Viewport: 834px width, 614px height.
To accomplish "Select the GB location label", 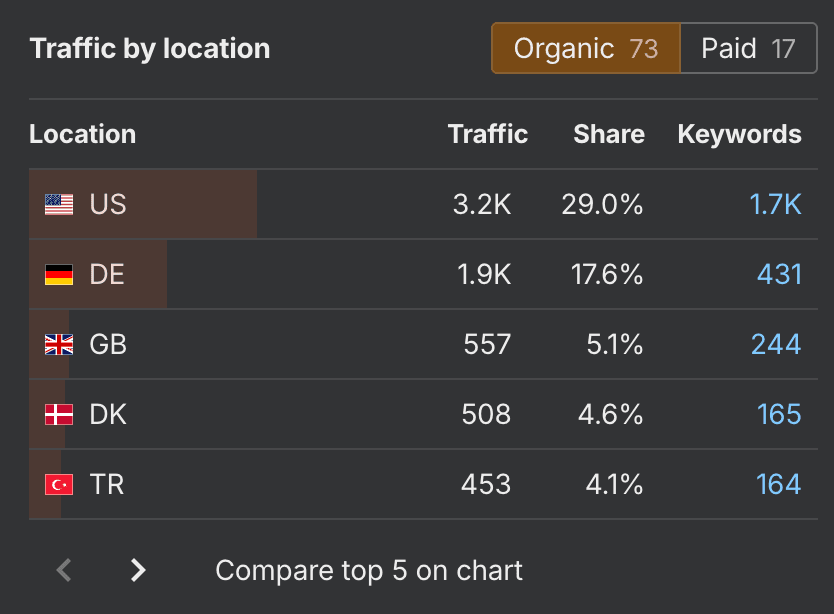I will [108, 344].
